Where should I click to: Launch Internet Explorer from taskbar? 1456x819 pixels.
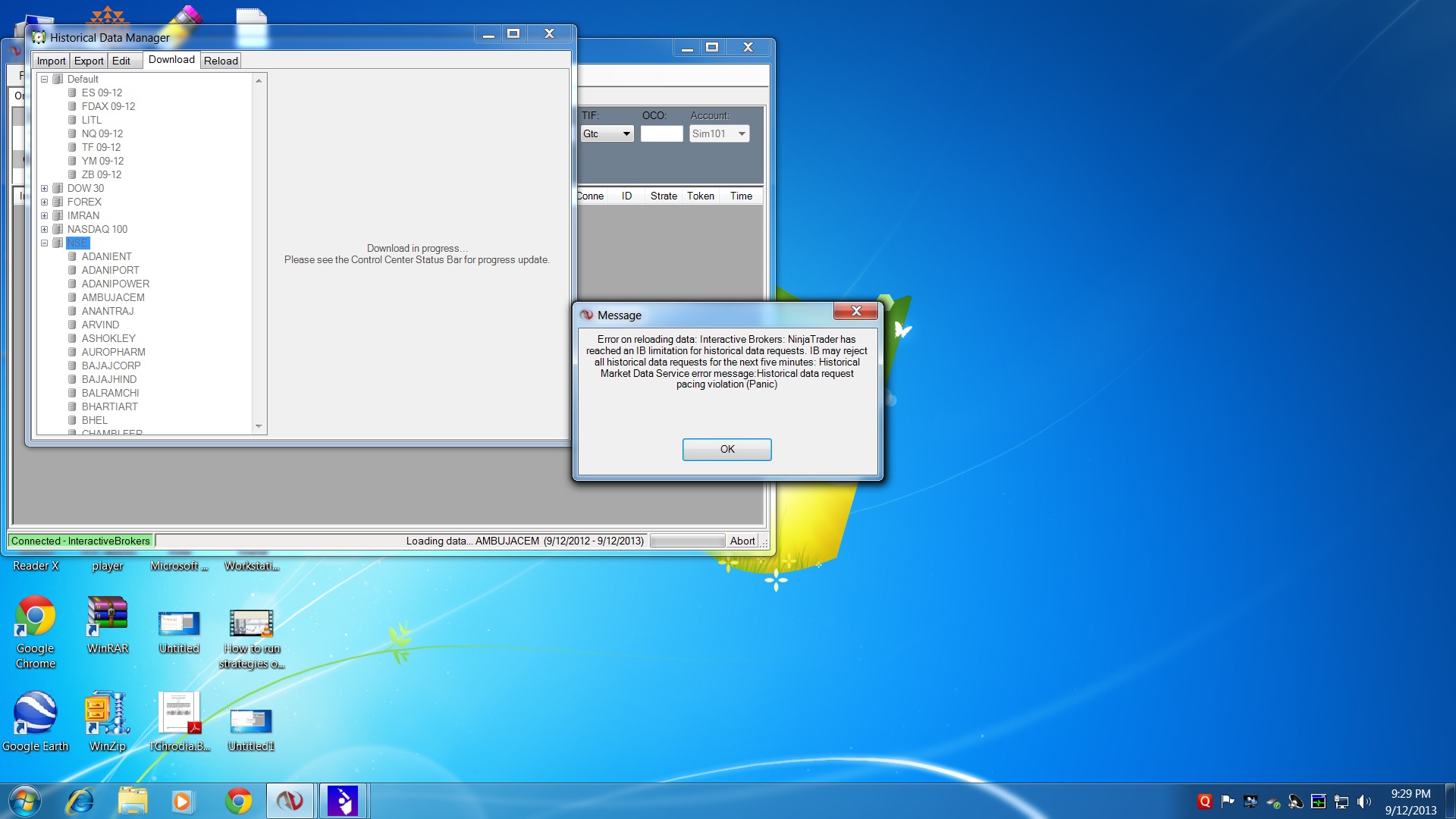click(x=79, y=801)
